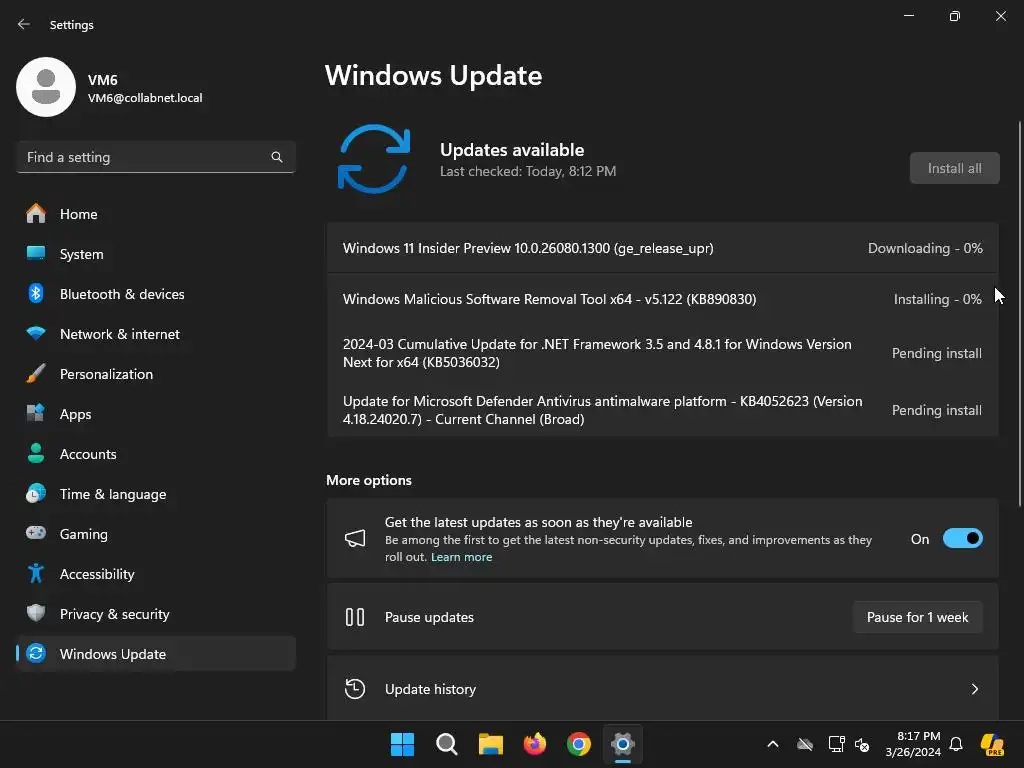Click Install all button
Screen dimensions: 1024x768
point(954,168)
